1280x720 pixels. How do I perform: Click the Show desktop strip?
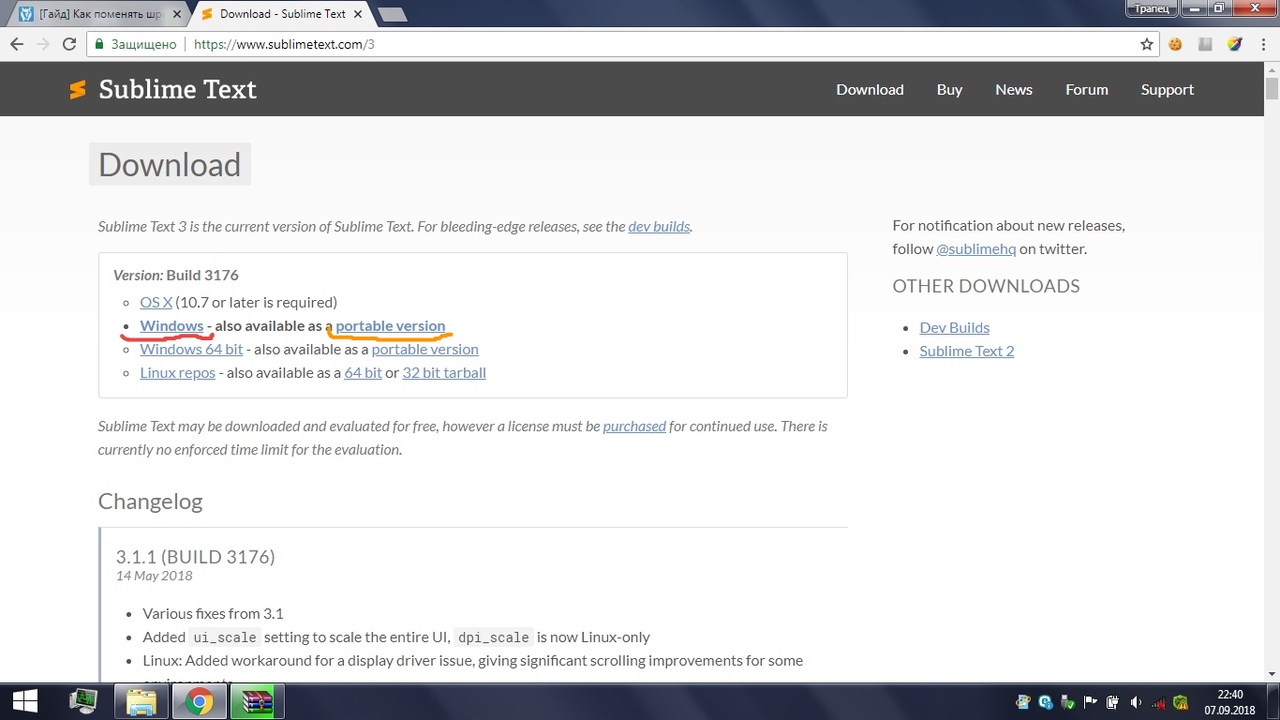point(1274,702)
